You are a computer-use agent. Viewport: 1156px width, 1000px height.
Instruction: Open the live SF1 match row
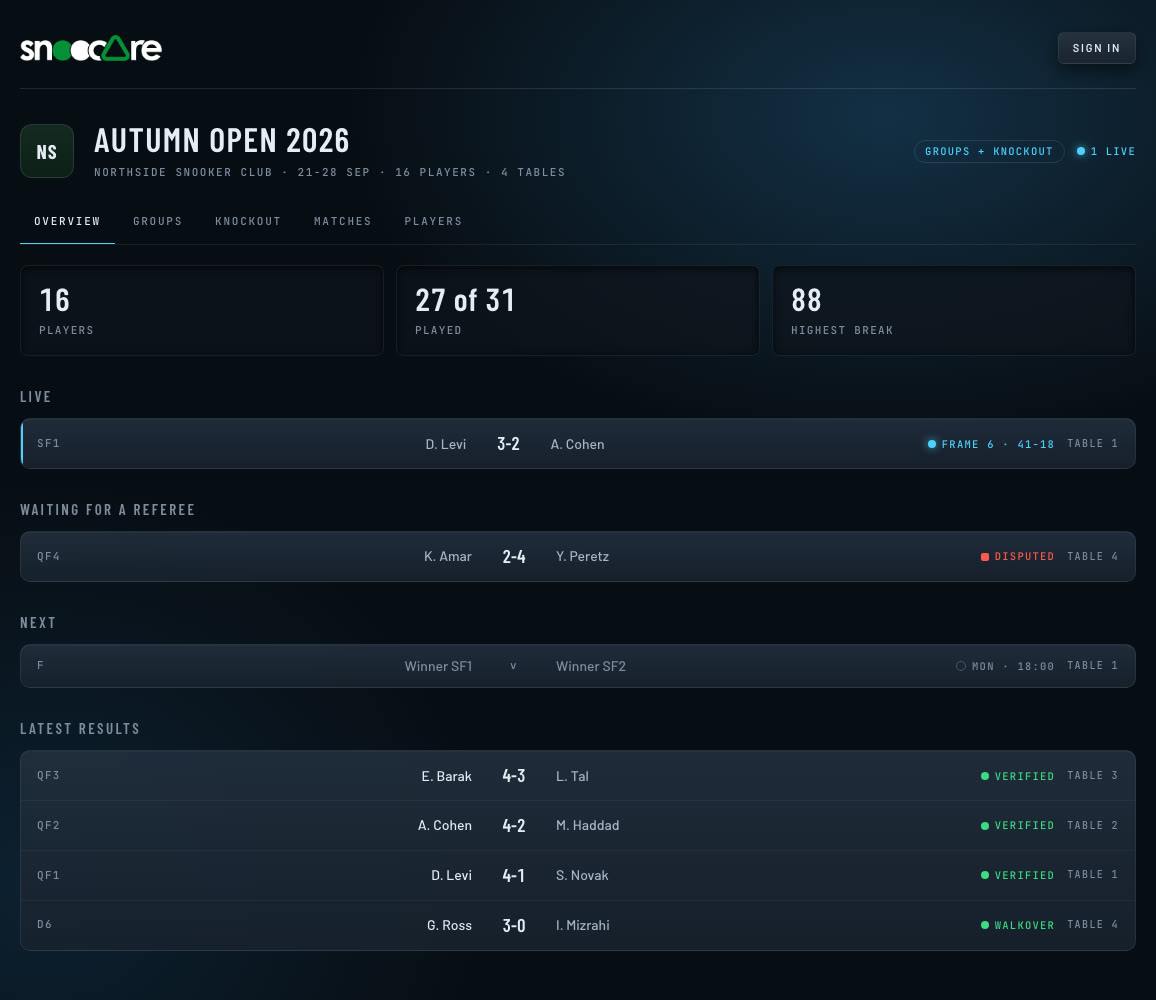(577, 443)
